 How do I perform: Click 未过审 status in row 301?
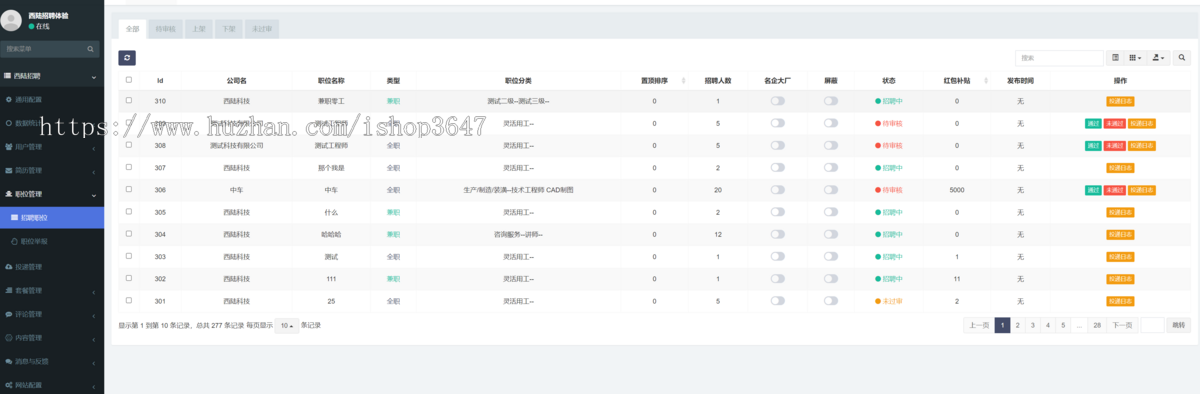(889, 301)
